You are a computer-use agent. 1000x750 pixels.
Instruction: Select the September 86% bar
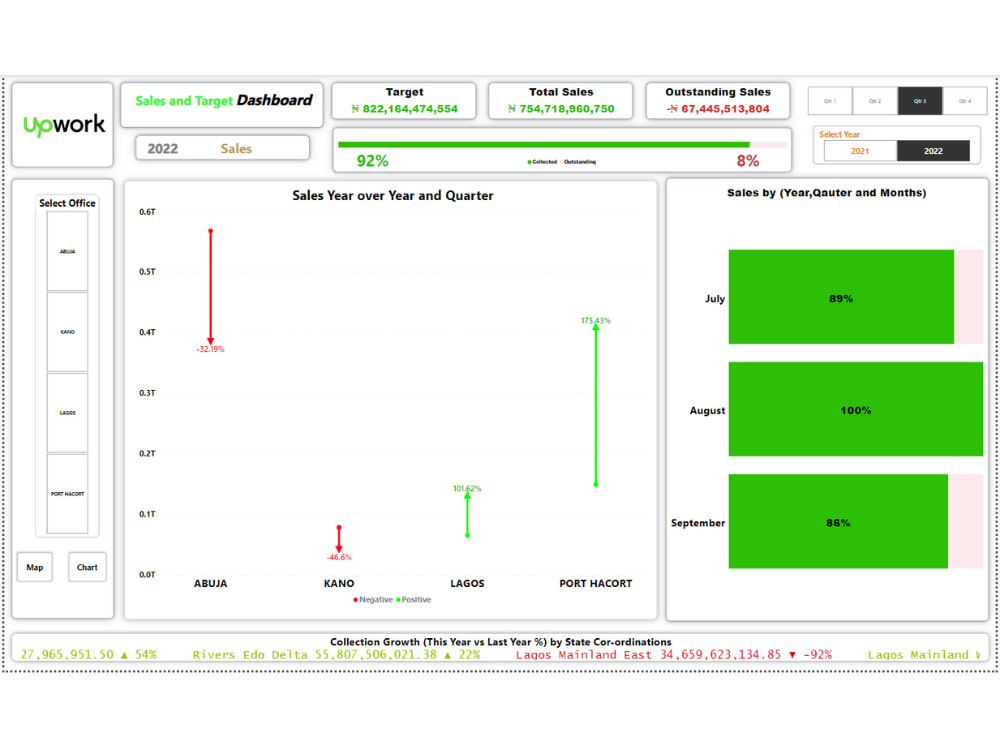[838, 522]
